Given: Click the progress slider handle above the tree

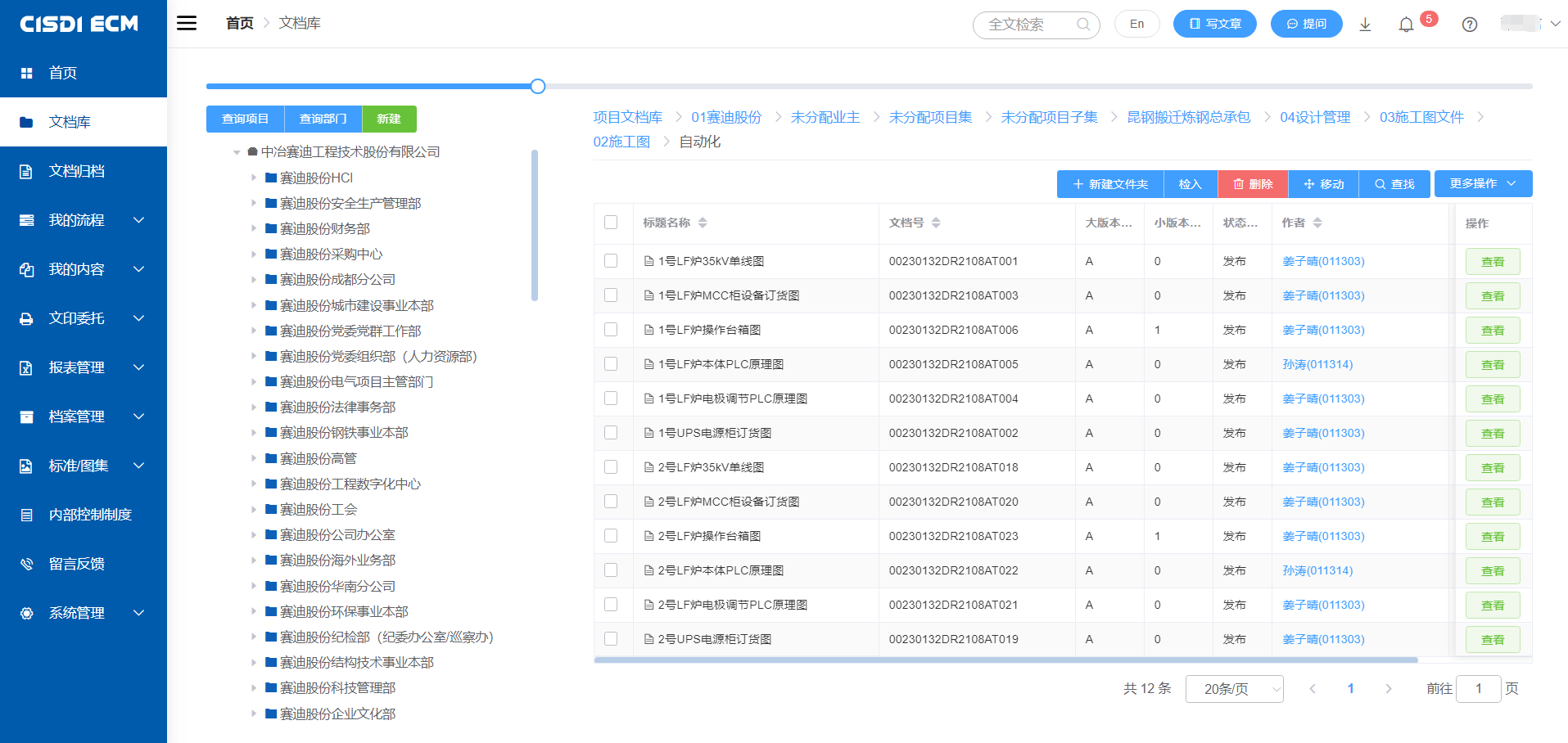Looking at the screenshot, I should [x=538, y=86].
